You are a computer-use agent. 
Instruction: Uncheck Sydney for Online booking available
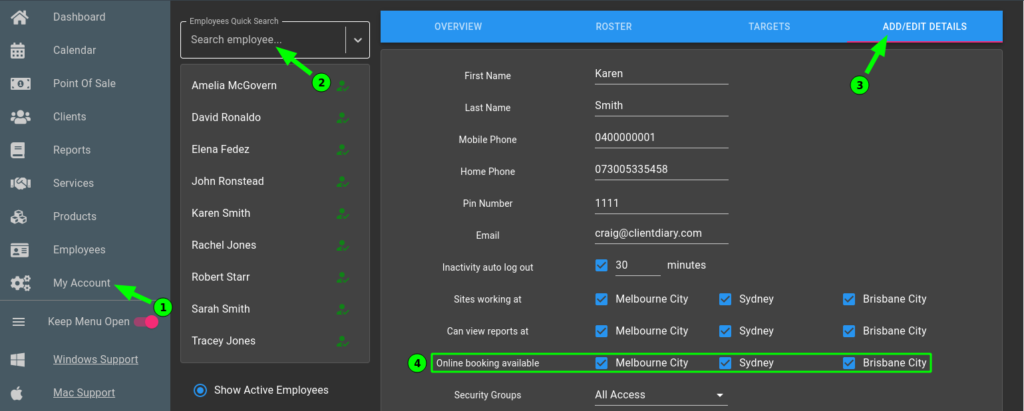(725, 363)
